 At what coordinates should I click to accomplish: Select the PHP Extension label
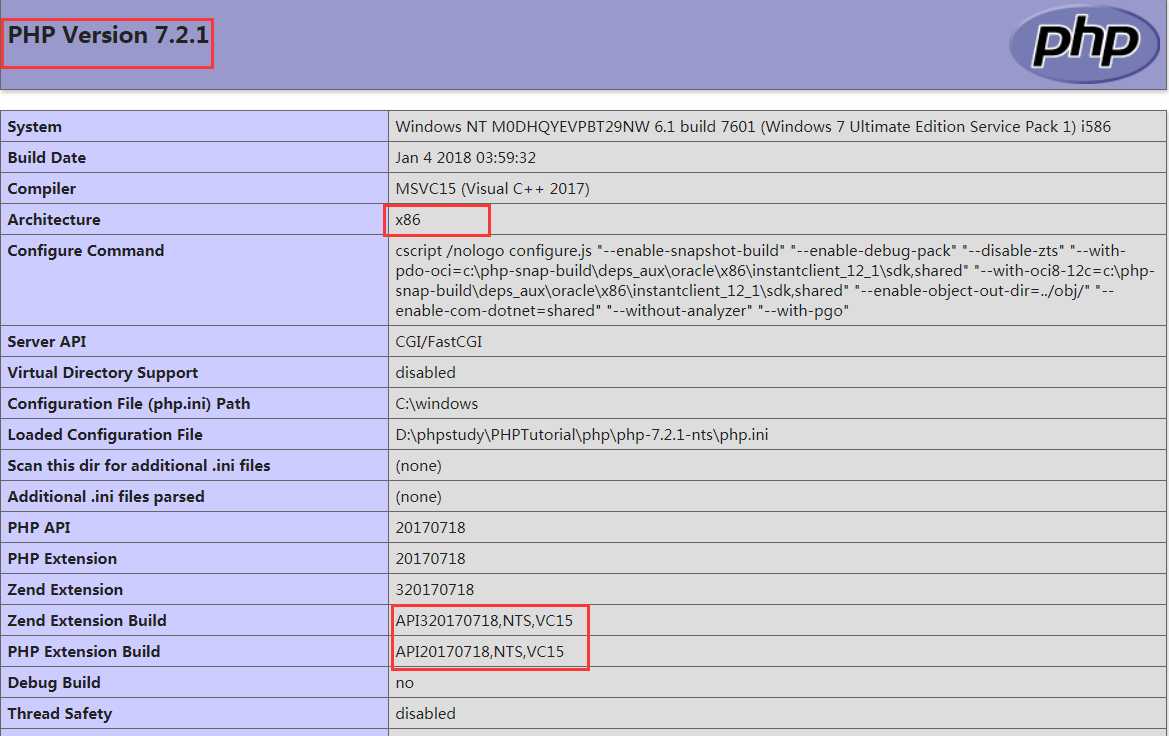tap(62, 559)
